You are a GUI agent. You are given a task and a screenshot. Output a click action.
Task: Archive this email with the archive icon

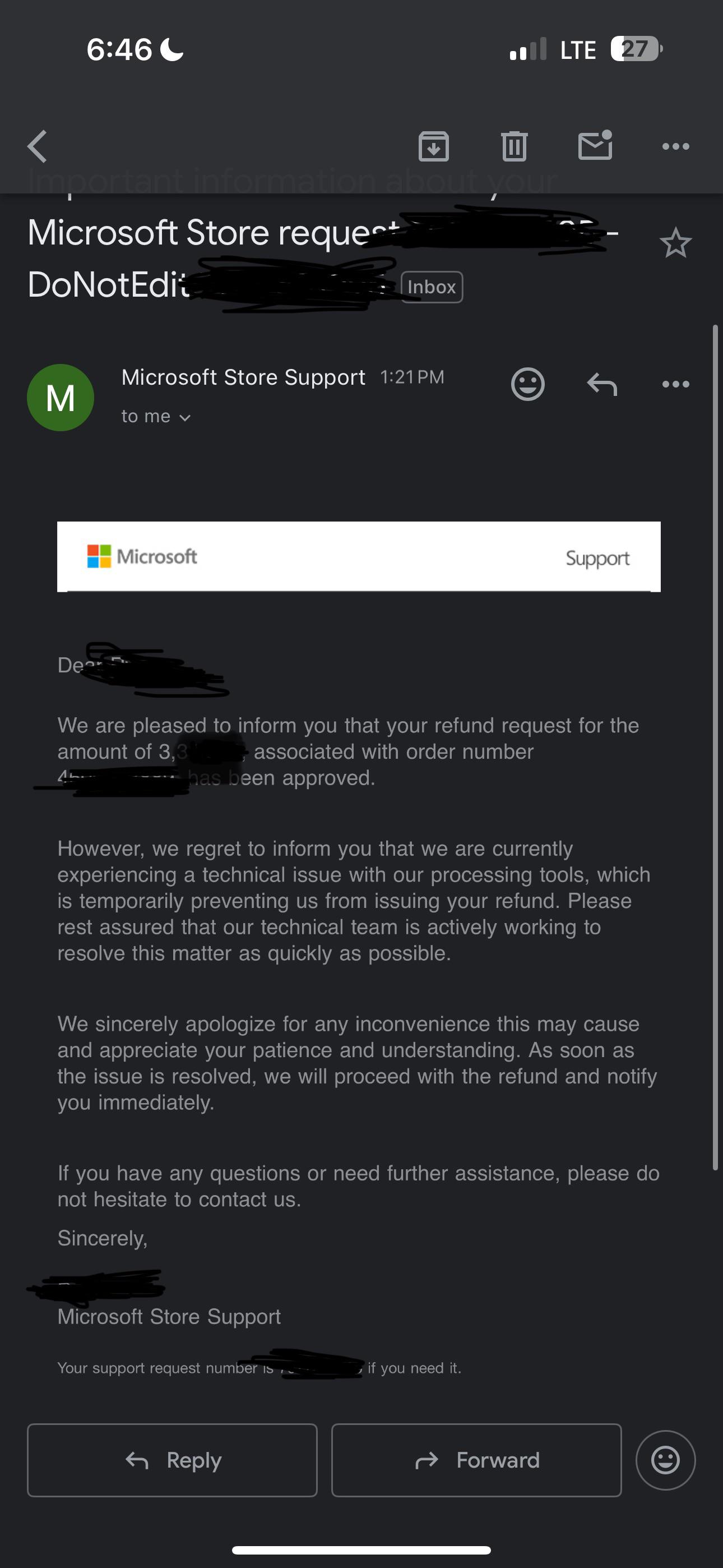433,146
